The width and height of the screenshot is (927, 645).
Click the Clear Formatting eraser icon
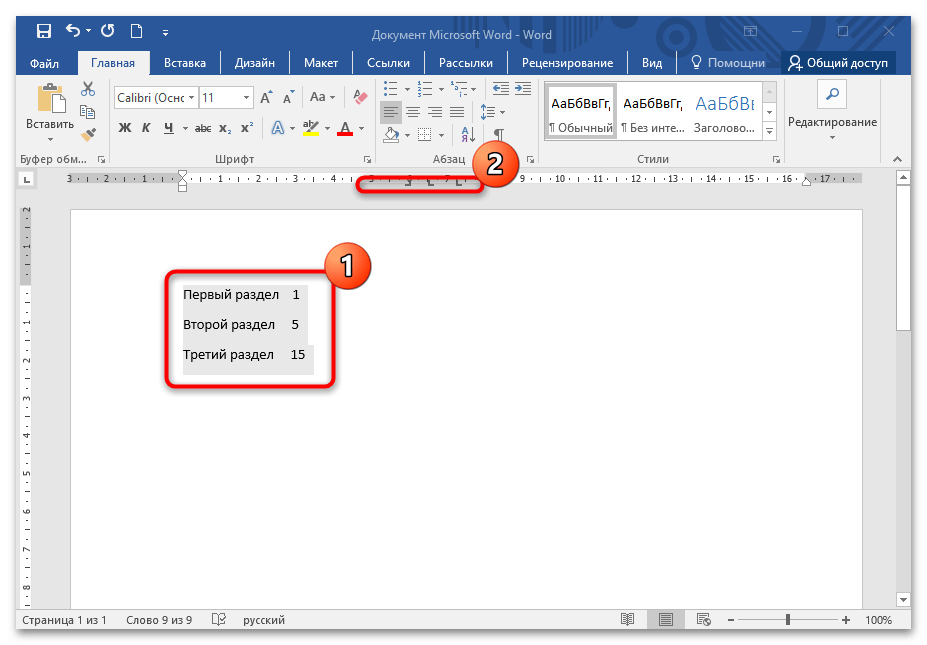pyautogui.click(x=361, y=97)
